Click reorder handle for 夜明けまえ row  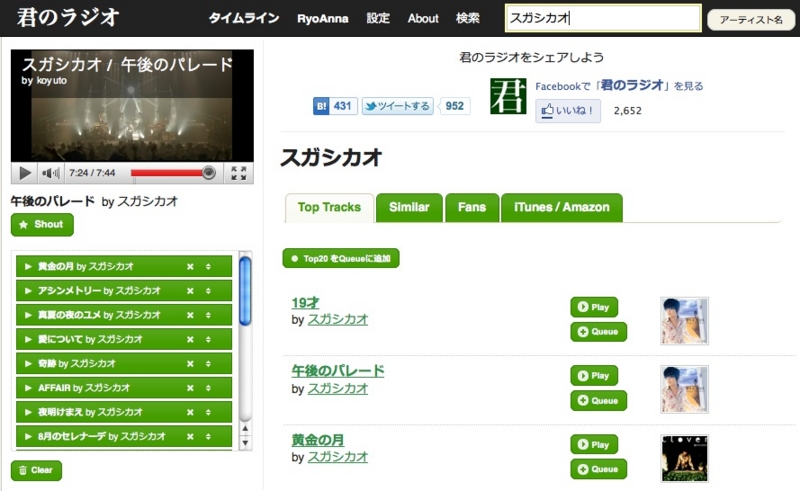pyautogui.click(x=208, y=412)
